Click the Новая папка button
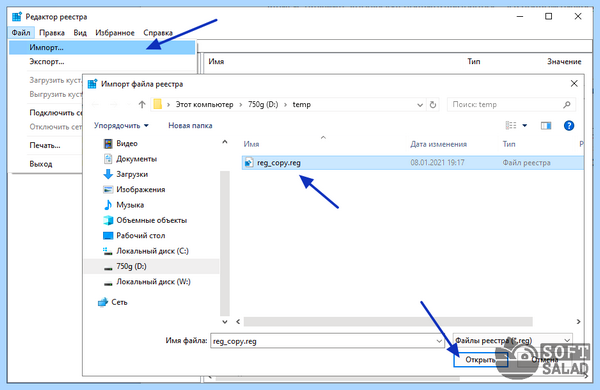600x390 pixels. (190, 126)
